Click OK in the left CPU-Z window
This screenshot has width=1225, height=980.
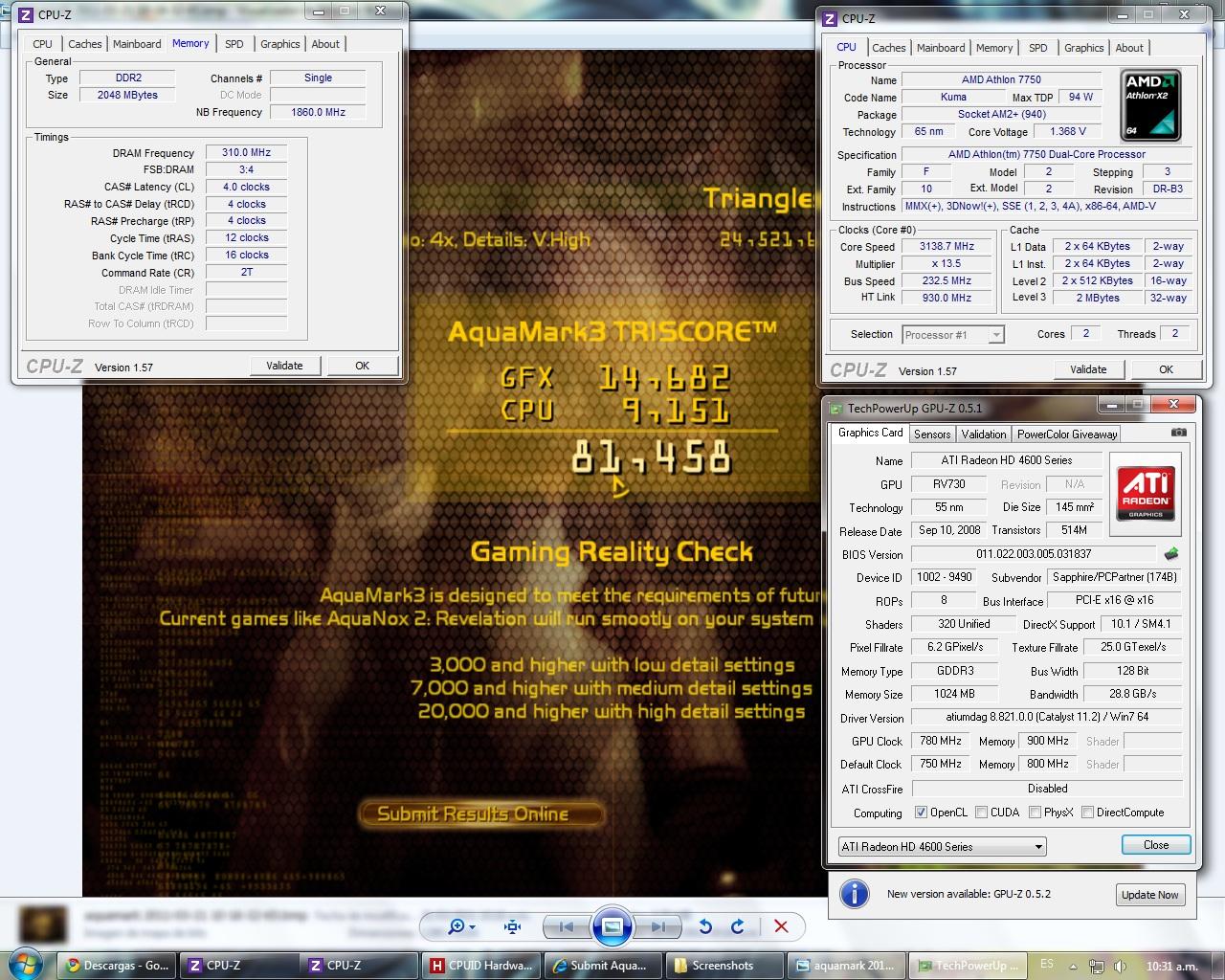point(362,366)
